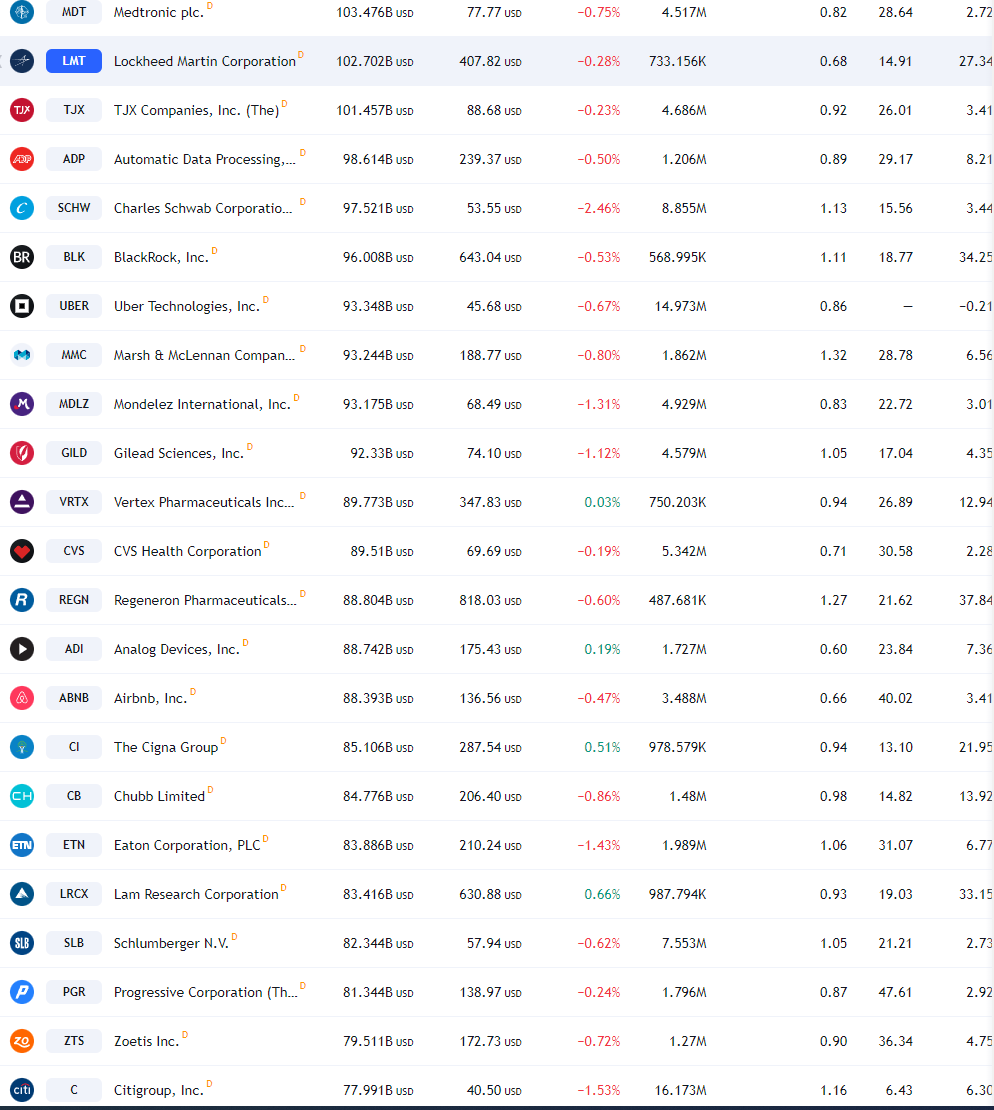Open the MDT ticker badge

pos(74,12)
